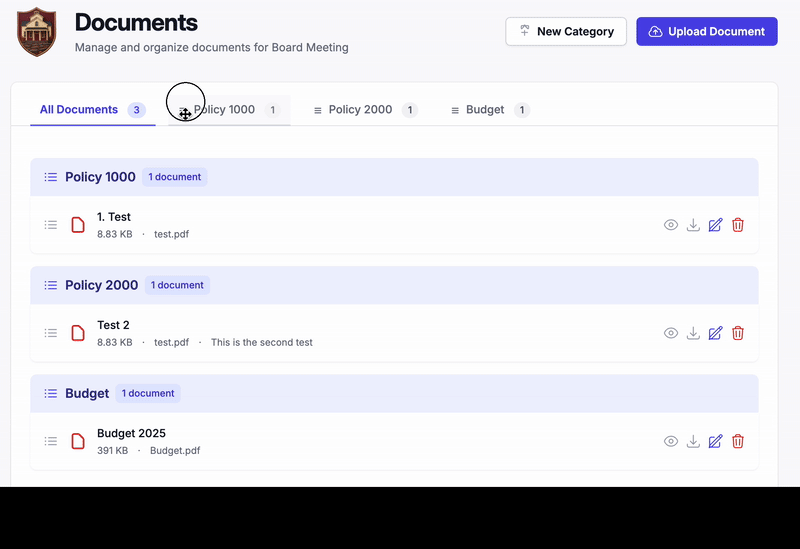Open the Budget tab

(x=490, y=110)
